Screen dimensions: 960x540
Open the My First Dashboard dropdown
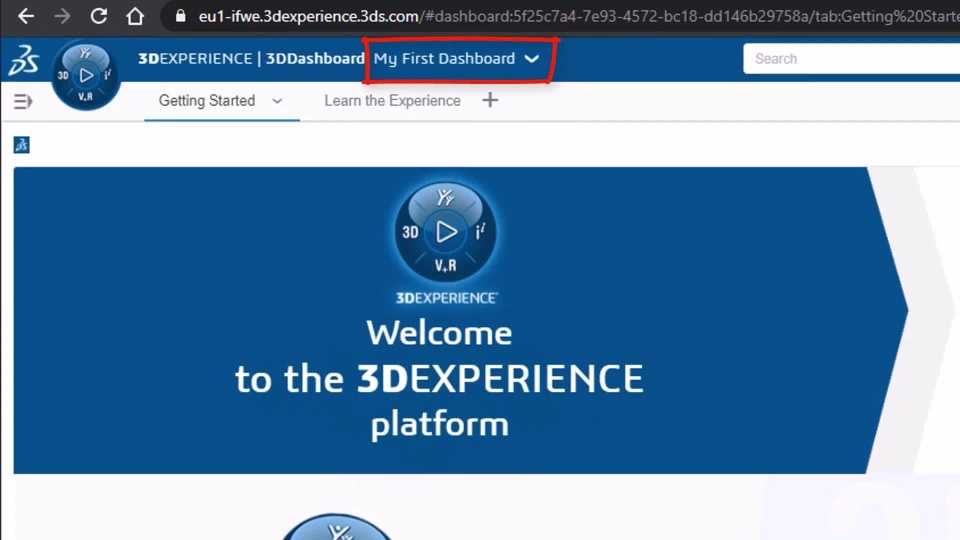(x=457, y=59)
